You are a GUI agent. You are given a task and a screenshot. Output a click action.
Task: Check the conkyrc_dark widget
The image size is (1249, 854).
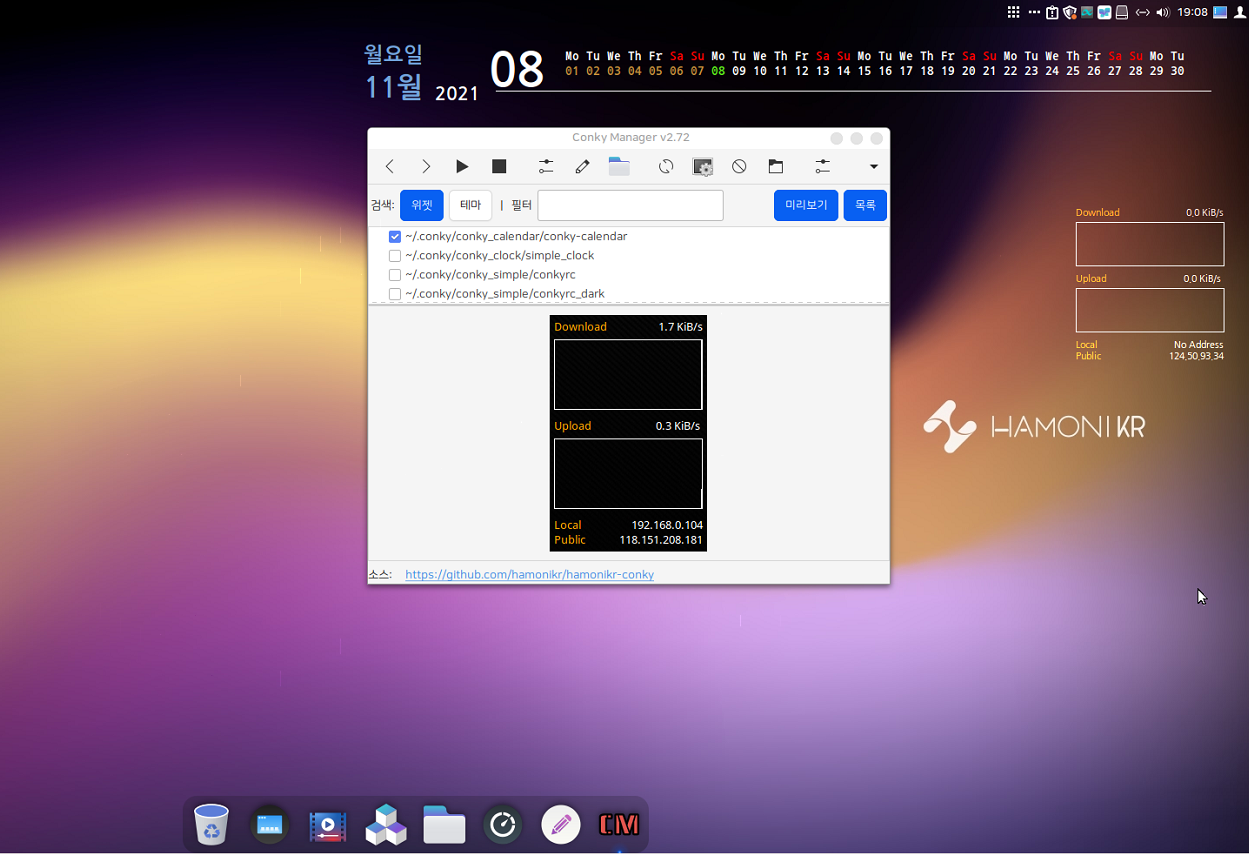tap(395, 293)
